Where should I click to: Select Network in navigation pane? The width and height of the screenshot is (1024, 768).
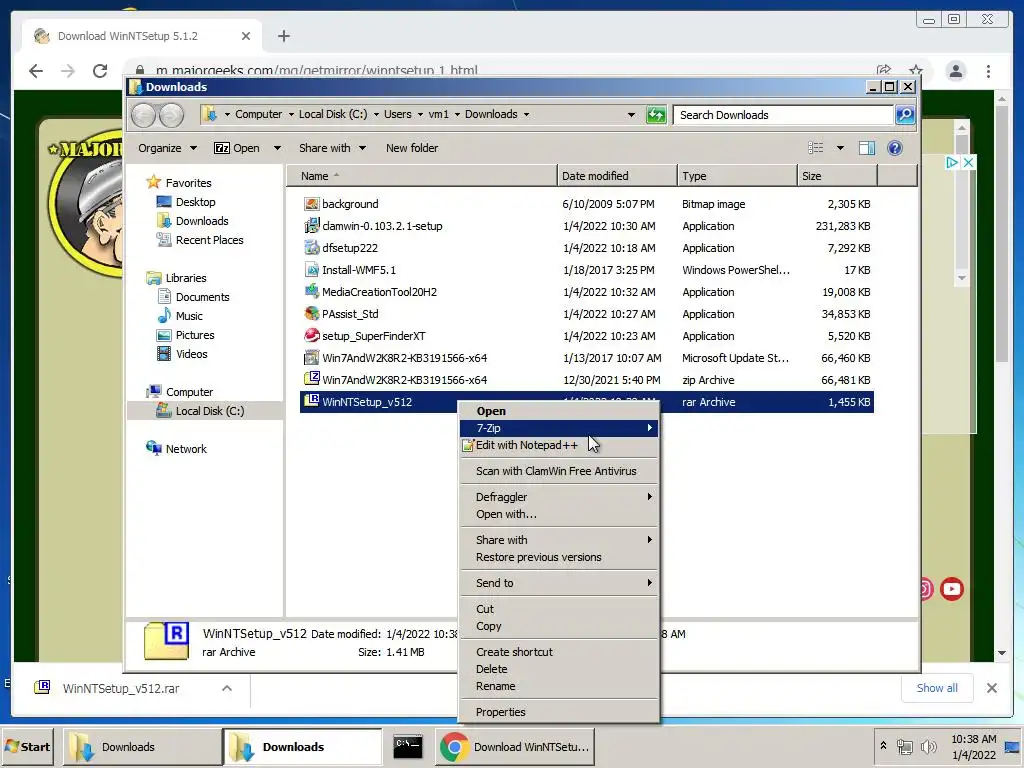pos(185,449)
